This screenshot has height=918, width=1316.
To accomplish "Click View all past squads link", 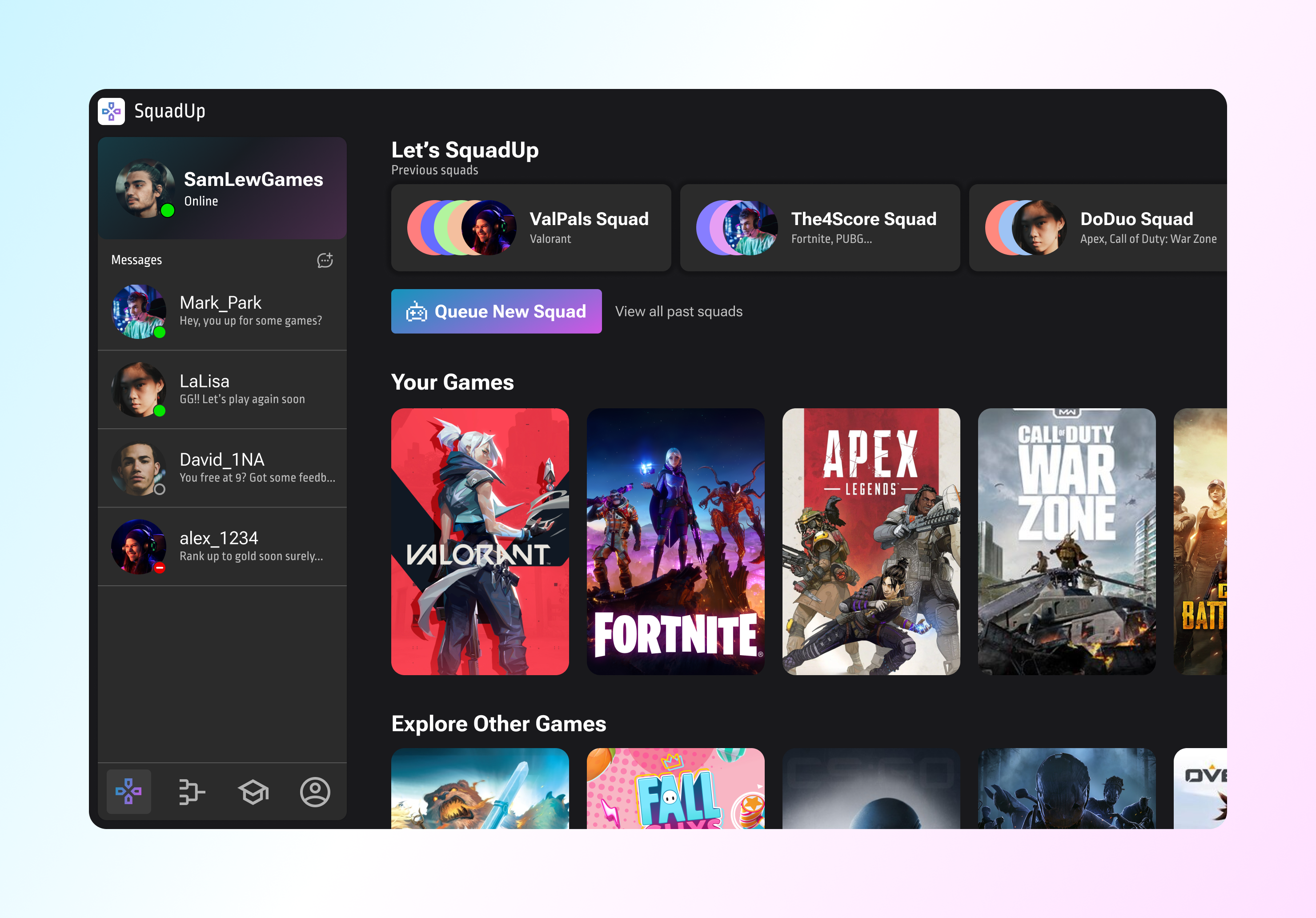I will [x=678, y=311].
